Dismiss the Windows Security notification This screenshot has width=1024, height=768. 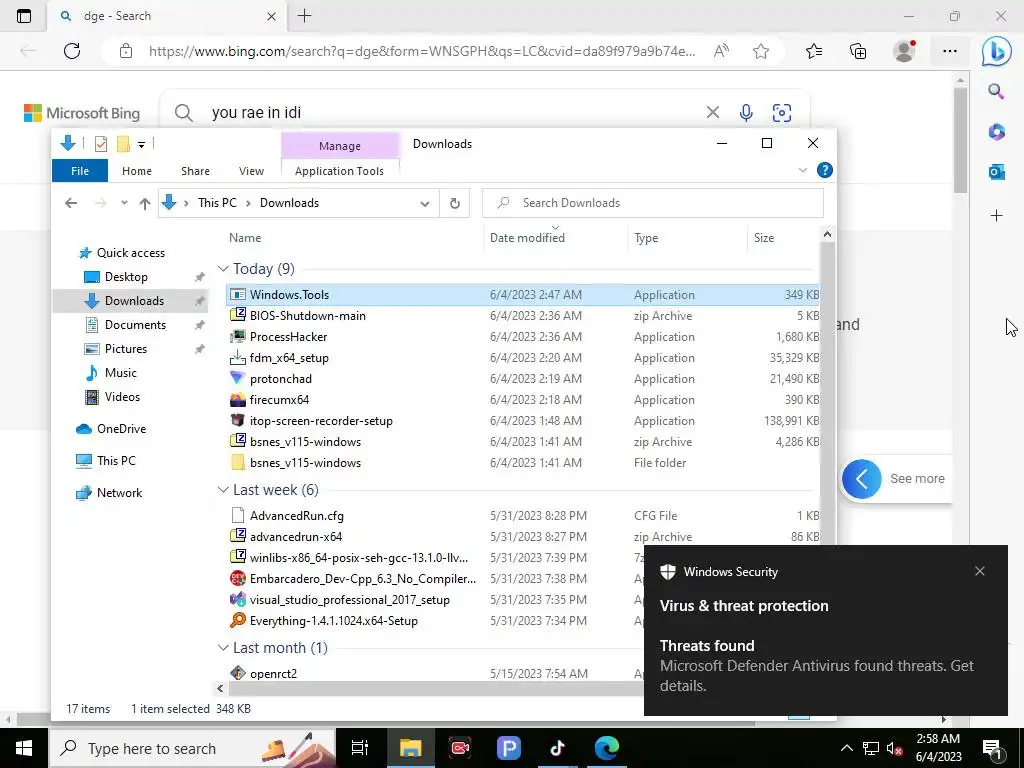(x=980, y=571)
